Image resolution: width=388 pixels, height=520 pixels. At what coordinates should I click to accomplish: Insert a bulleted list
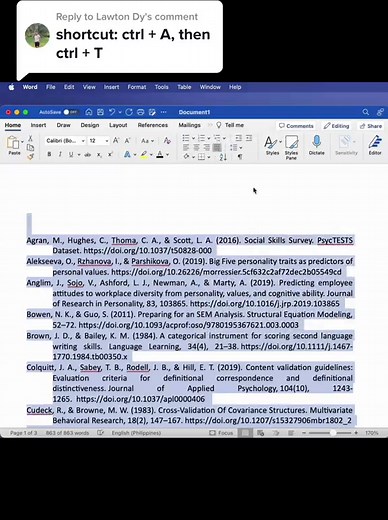click(x=186, y=138)
